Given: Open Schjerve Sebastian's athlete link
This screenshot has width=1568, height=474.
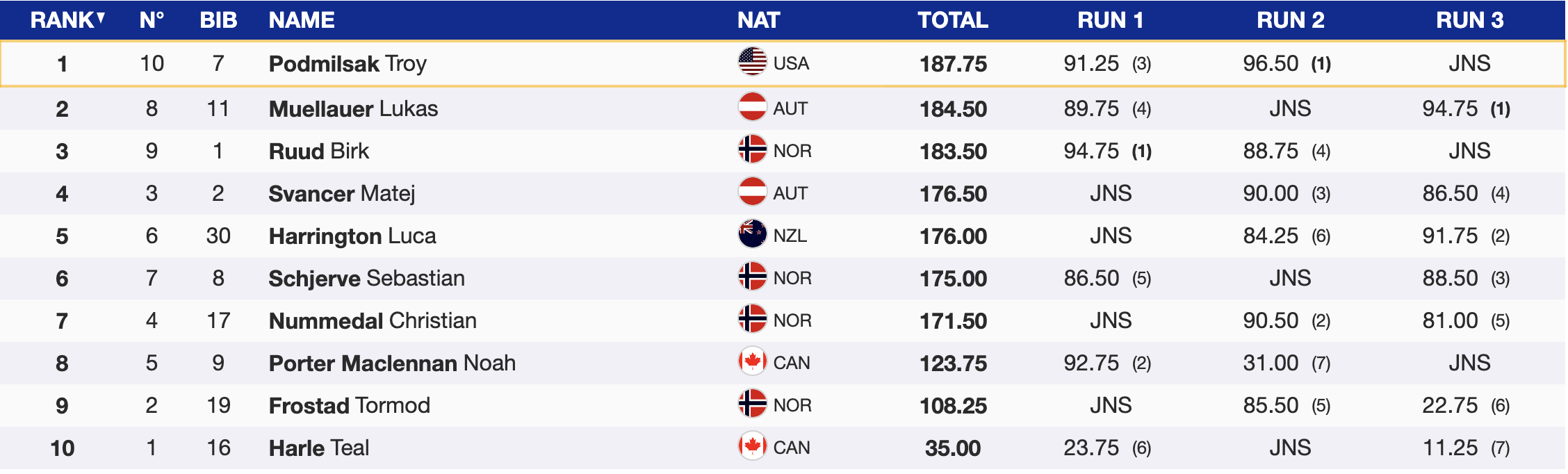Looking at the screenshot, I should tap(366, 278).
